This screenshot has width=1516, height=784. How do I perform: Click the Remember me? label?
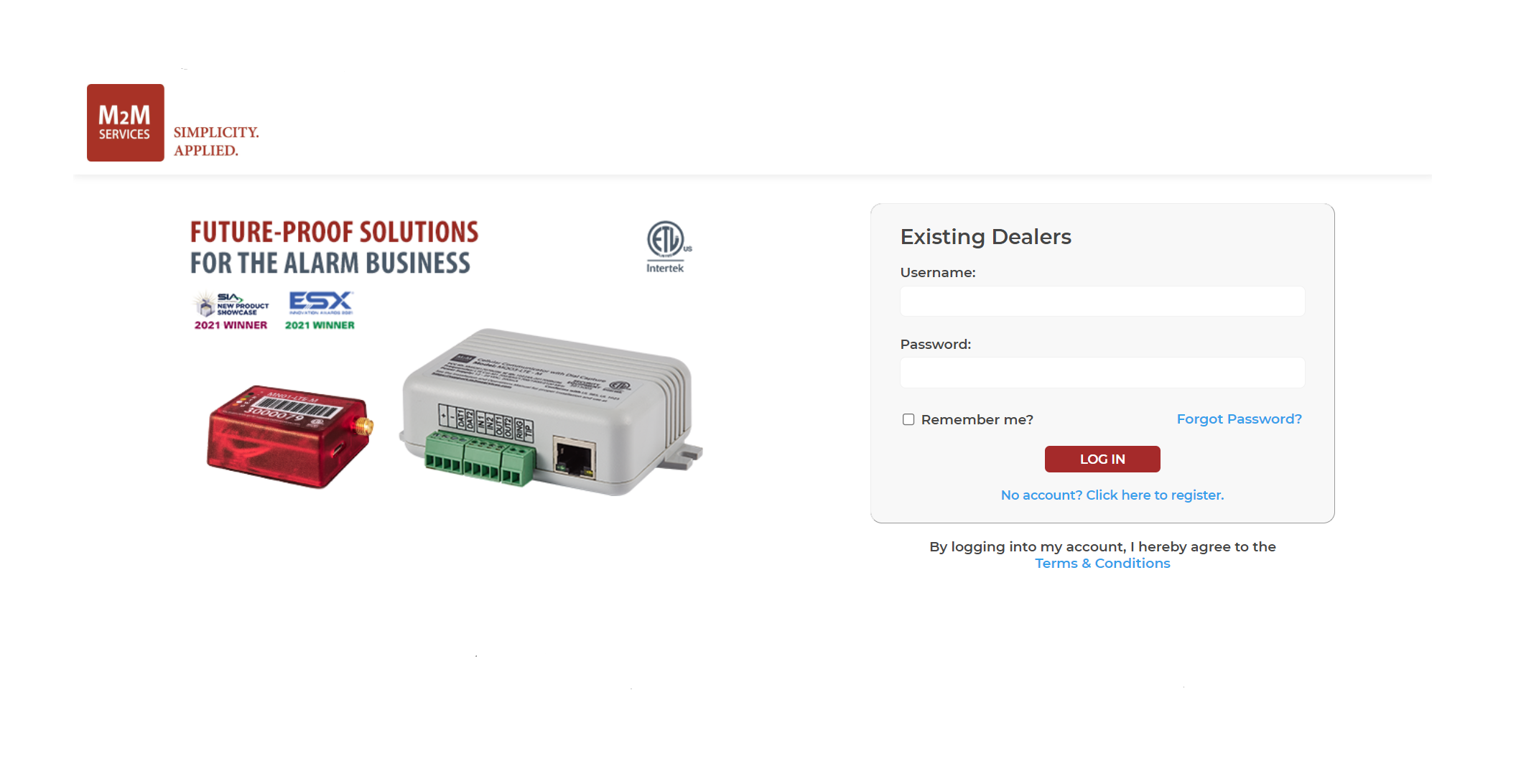977,419
